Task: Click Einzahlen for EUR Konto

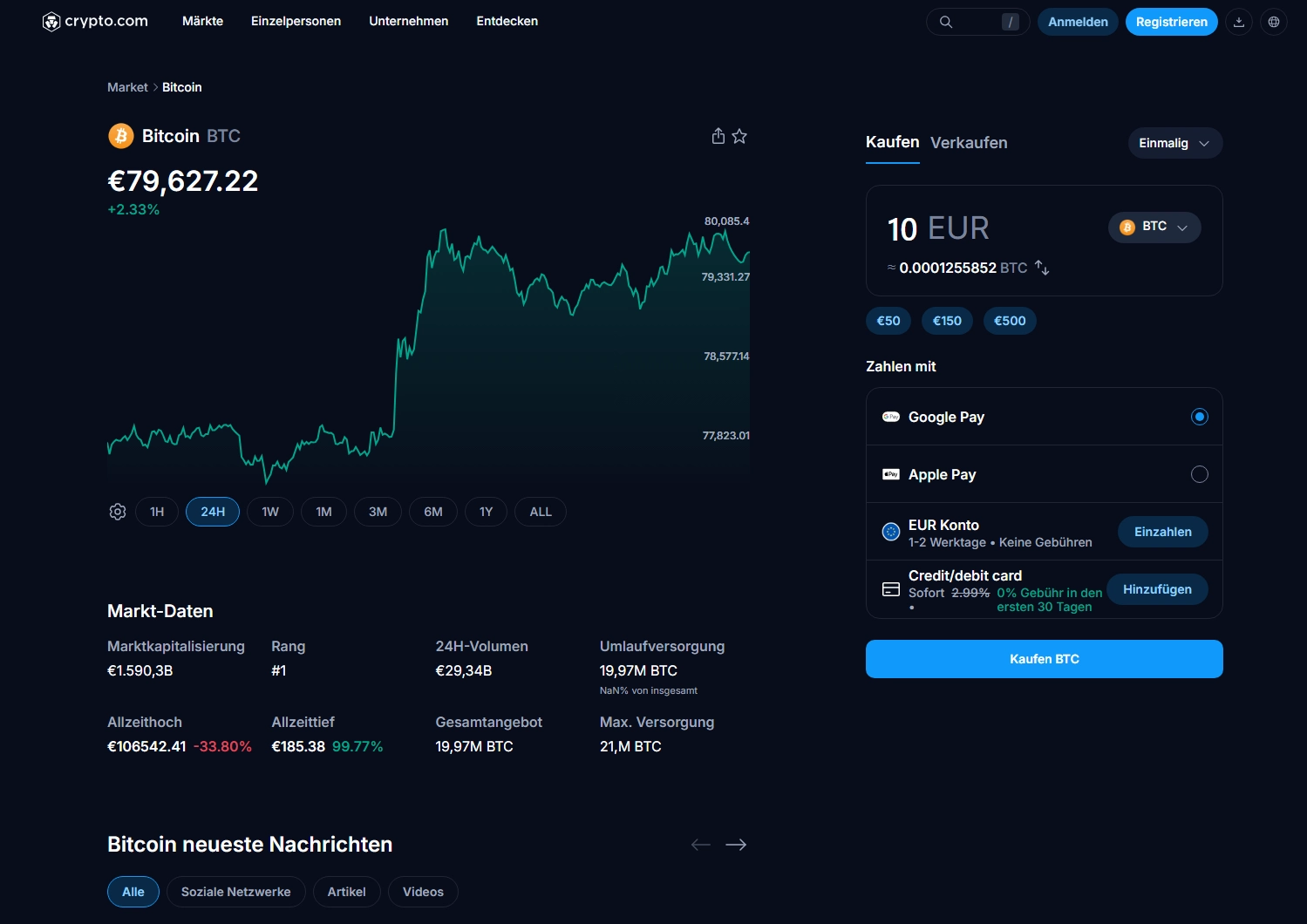Action: point(1162,532)
